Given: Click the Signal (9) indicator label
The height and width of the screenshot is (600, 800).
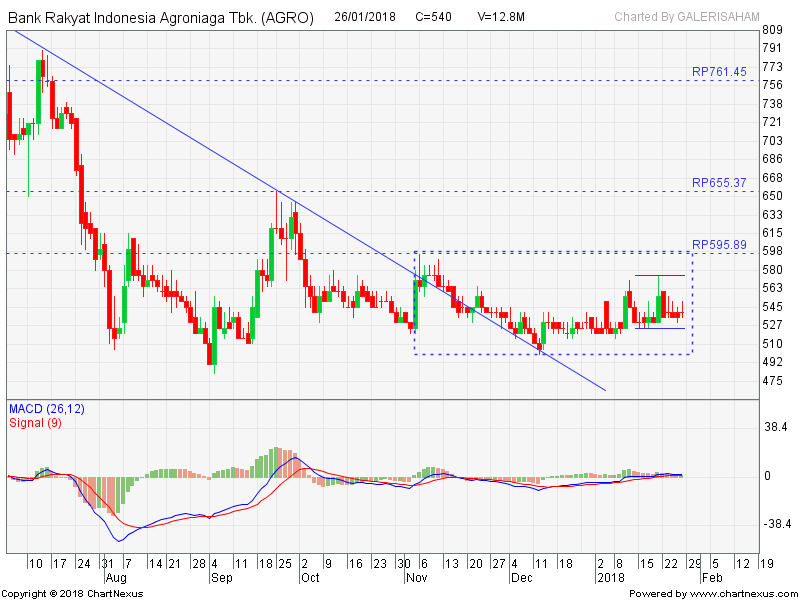Looking at the screenshot, I should 36,422.
